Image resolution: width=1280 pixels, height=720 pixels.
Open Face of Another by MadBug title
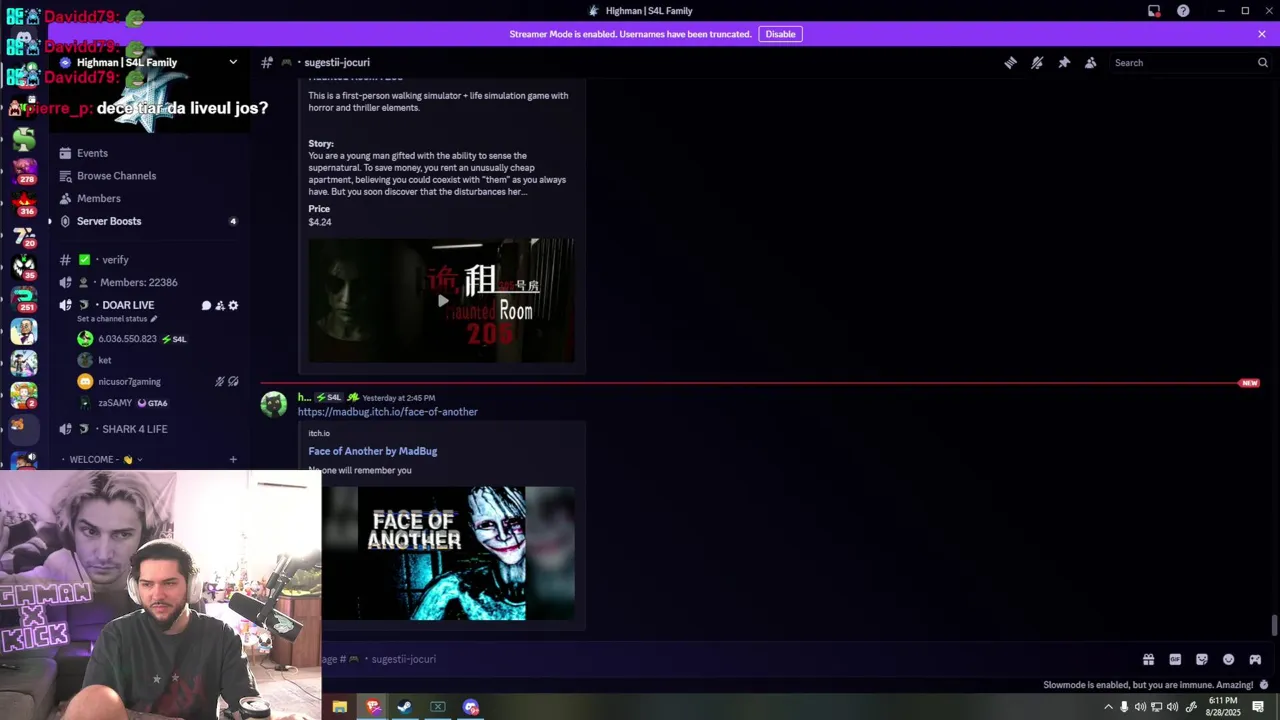pos(372,451)
